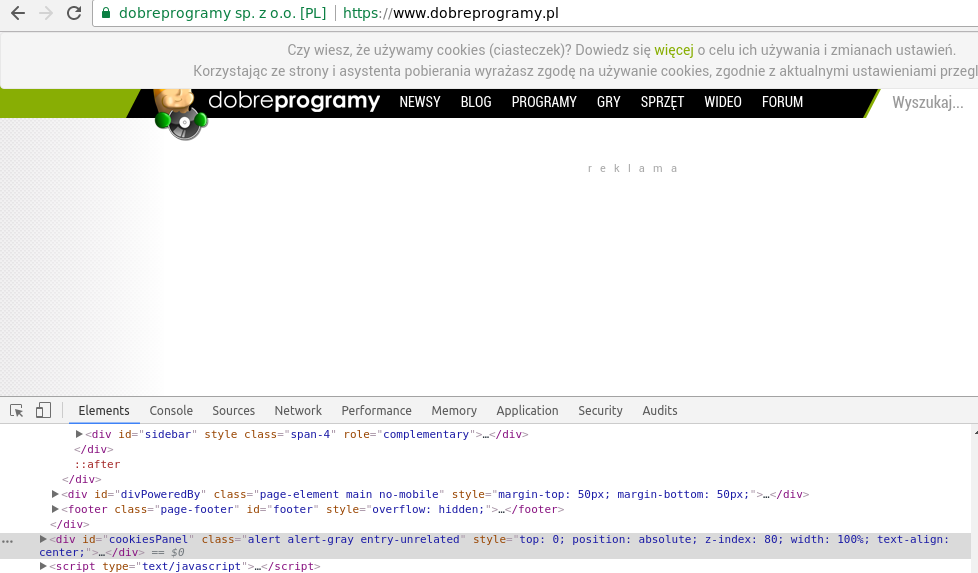Expand the script text/javascript node
Viewport: 978px width, 573px height.
[43, 566]
